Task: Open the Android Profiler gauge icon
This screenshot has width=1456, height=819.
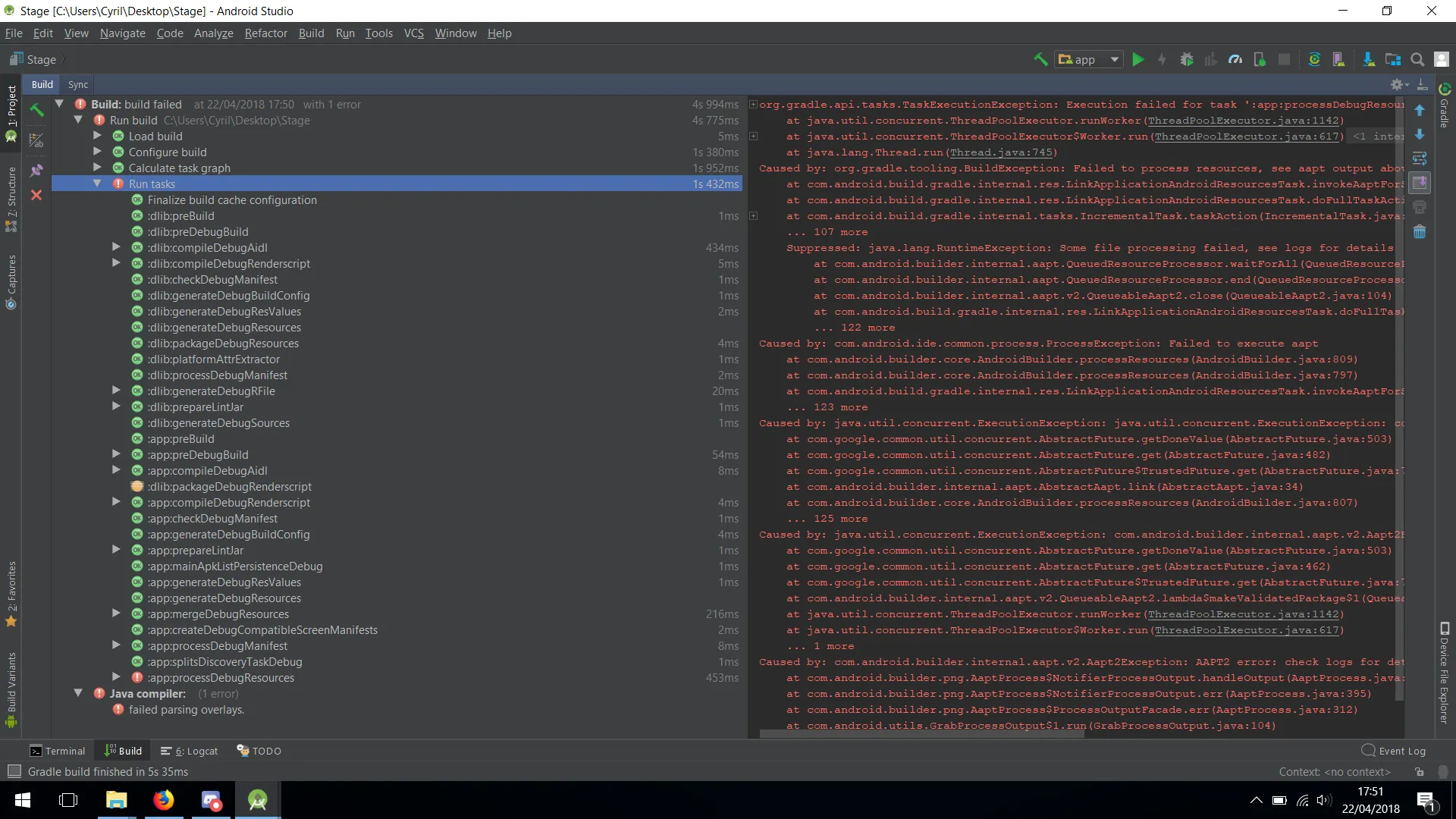Action: click(x=1235, y=59)
